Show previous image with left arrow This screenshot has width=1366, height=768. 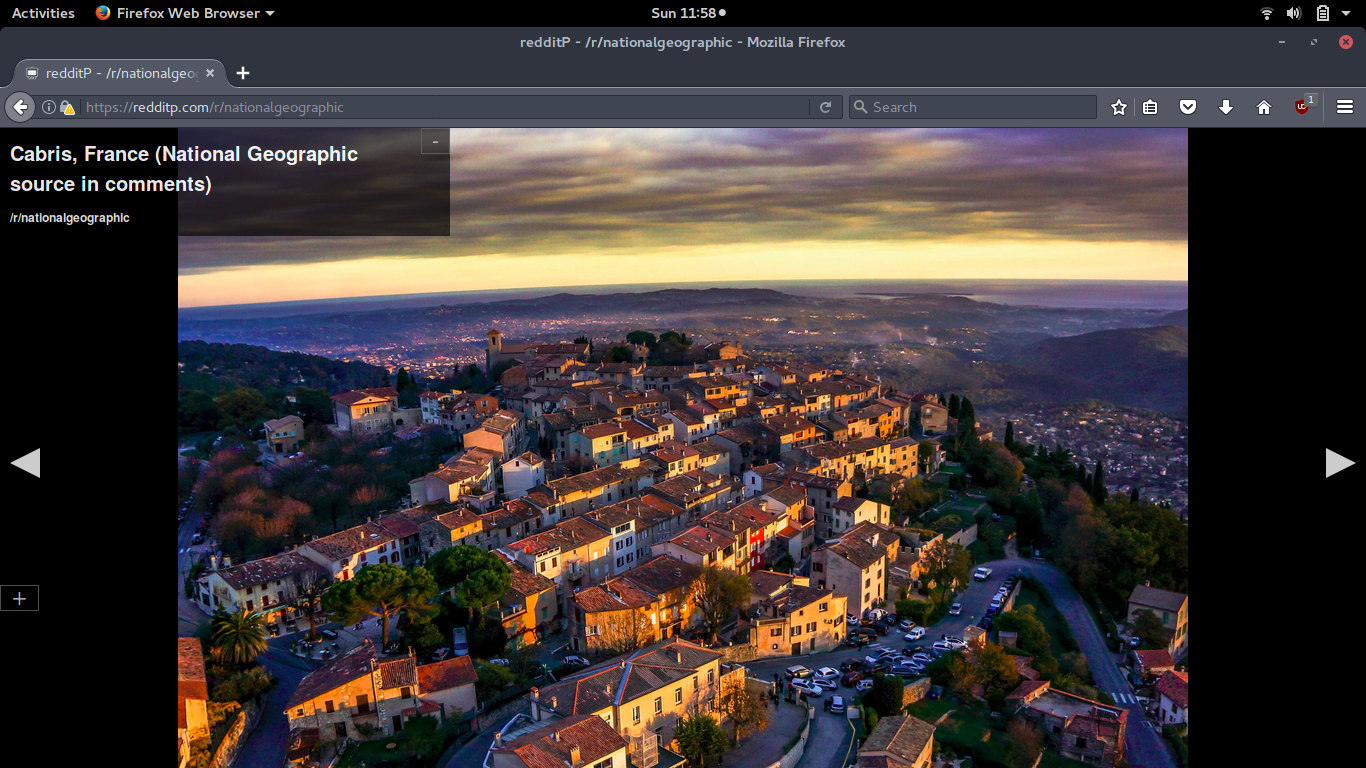click(x=25, y=463)
